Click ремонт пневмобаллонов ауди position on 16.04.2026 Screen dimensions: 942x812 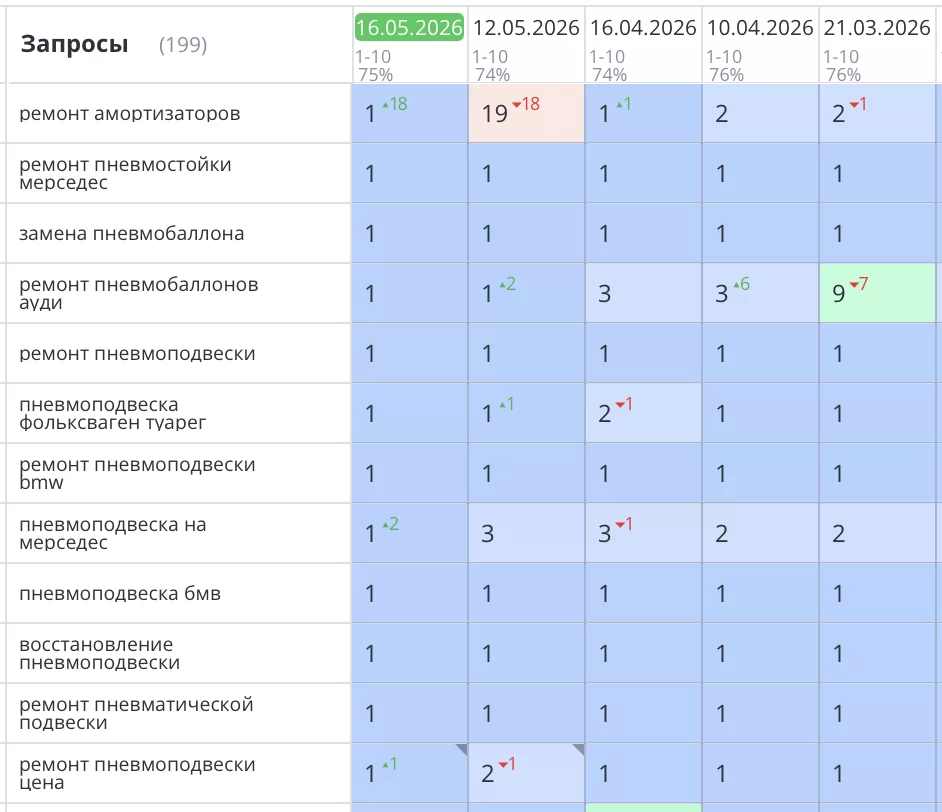click(643, 294)
